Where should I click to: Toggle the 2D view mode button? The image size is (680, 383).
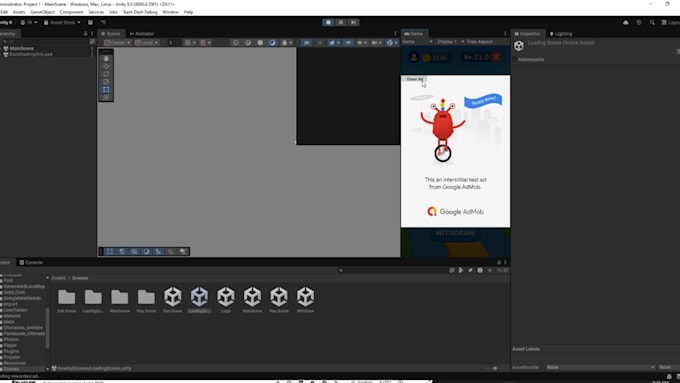(x=307, y=43)
